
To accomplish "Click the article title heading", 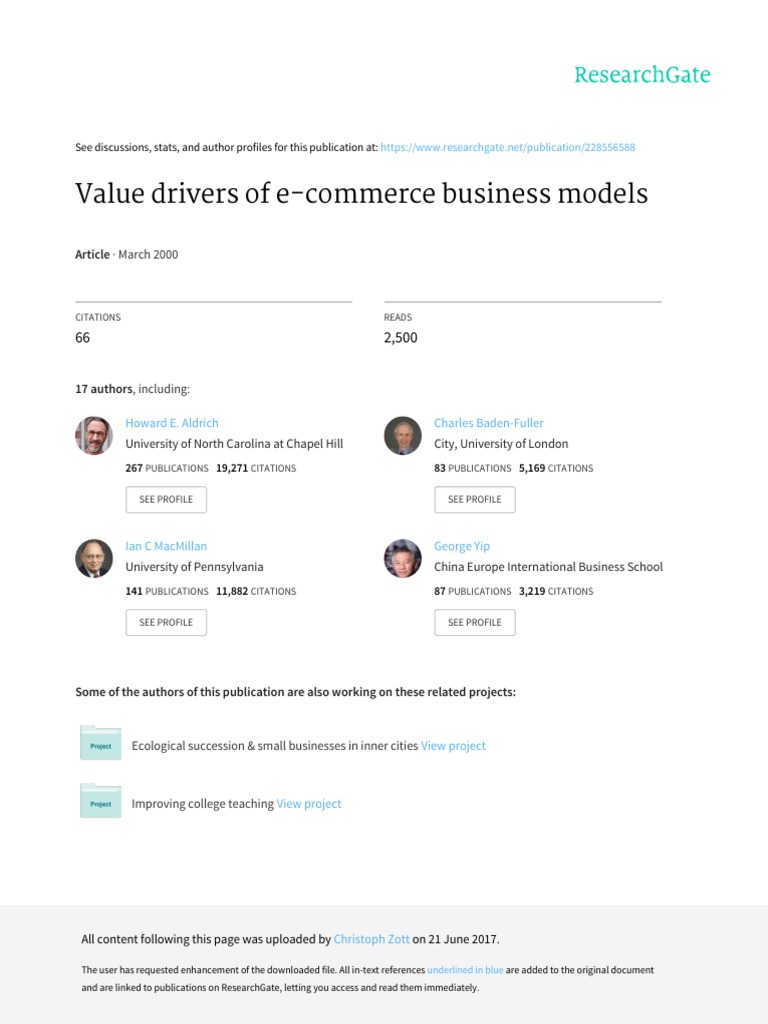I will [x=362, y=193].
